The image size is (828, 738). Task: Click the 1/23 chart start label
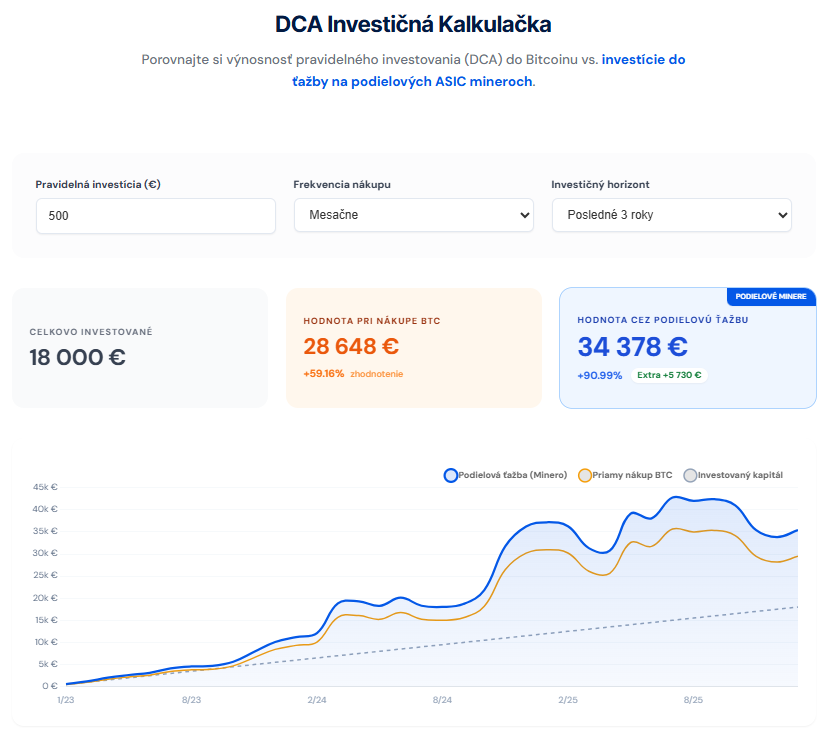tap(66, 700)
